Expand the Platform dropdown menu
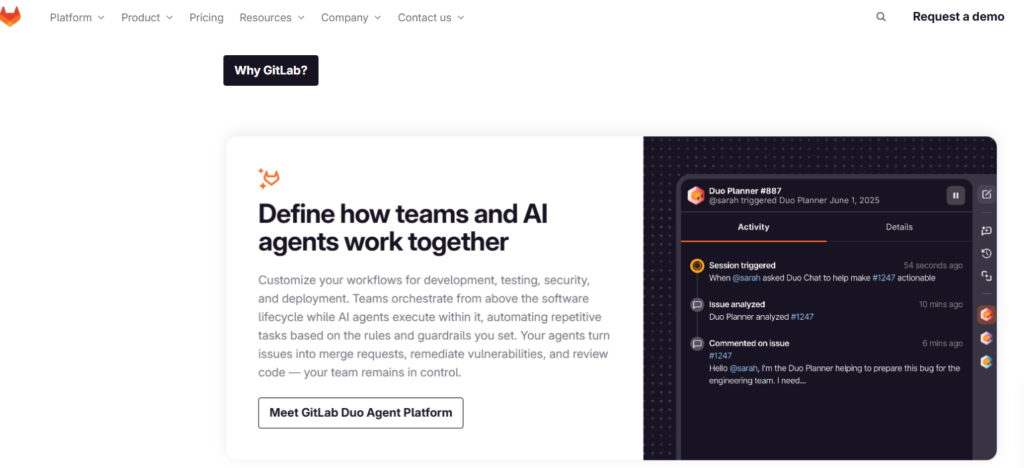 click(77, 18)
